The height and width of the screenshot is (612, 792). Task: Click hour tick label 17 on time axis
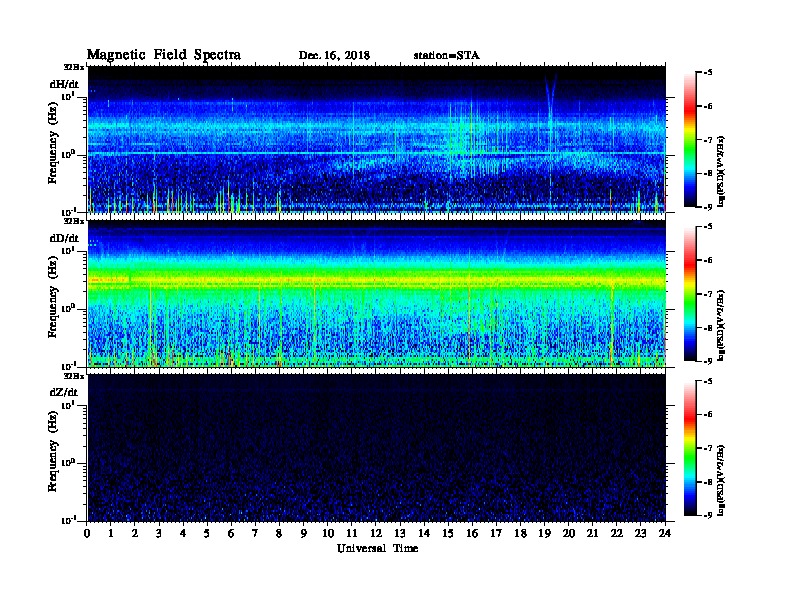496,533
